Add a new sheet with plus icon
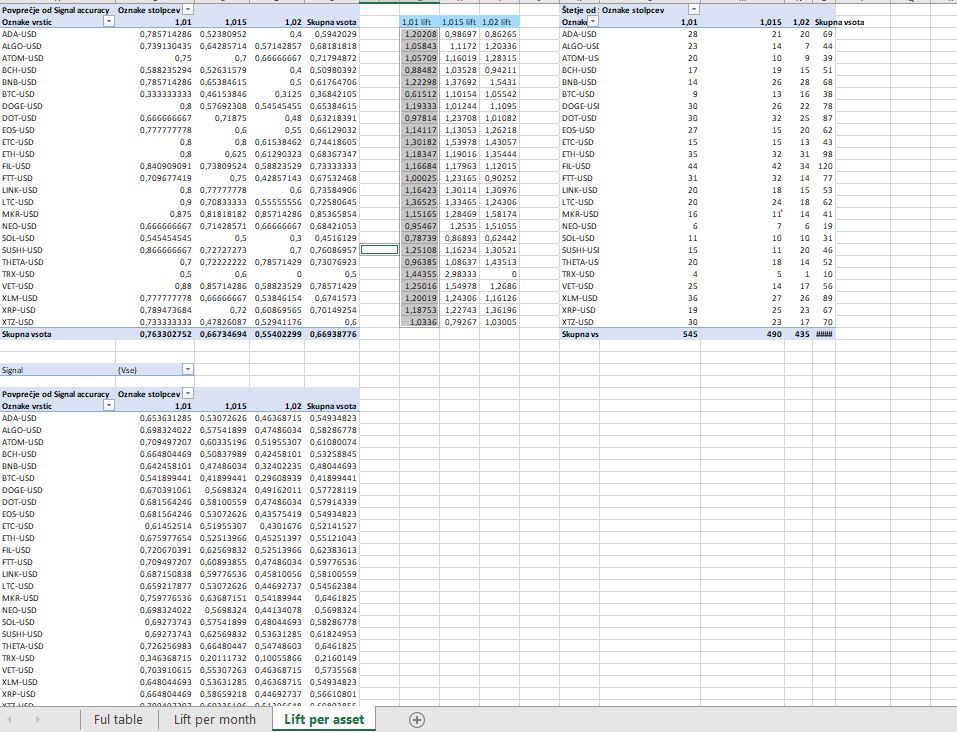Image resolution: width=957 pixels, height=732 pixels. click(x=418, y=719)
